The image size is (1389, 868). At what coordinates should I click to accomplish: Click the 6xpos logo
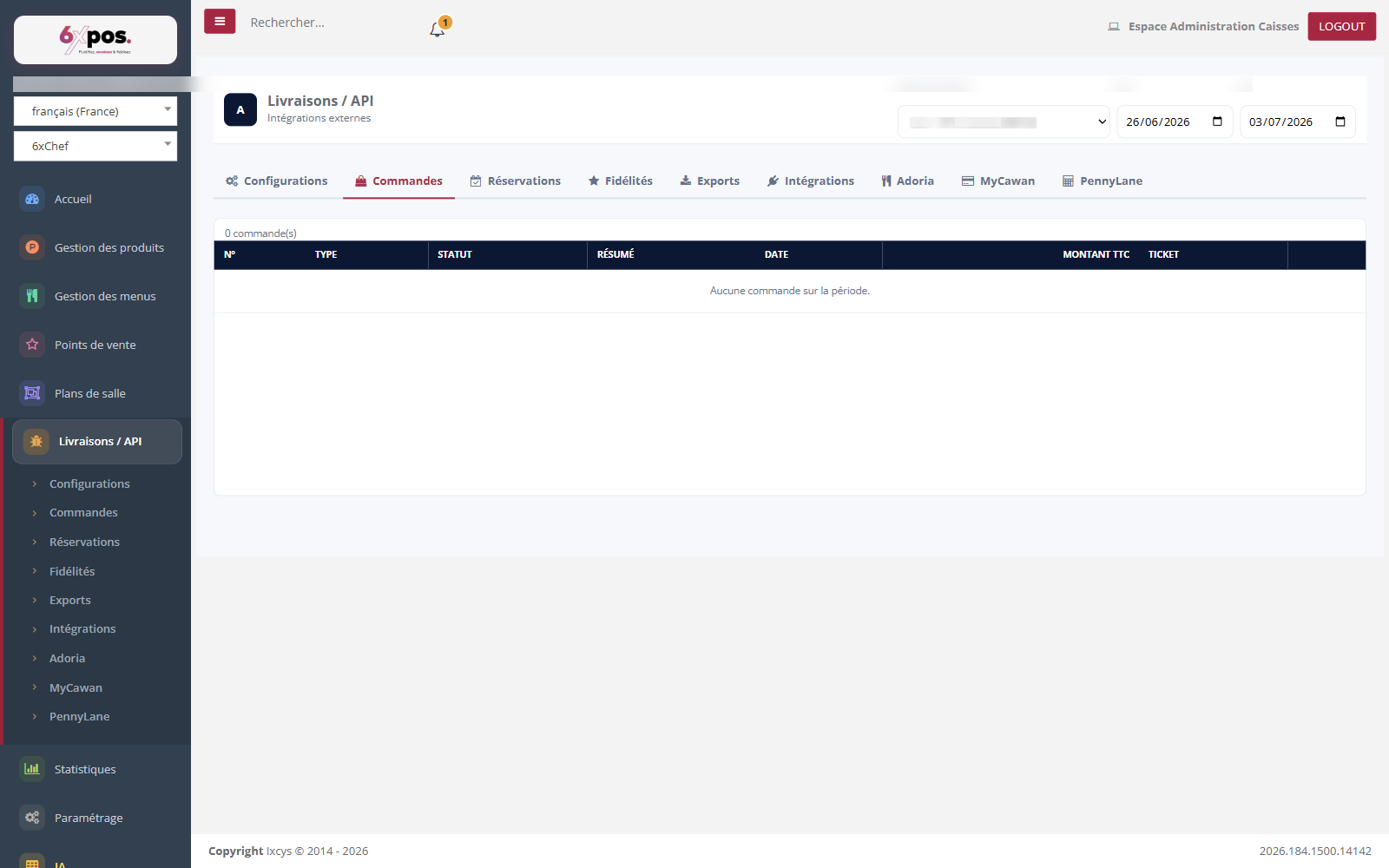click(95, 39)
